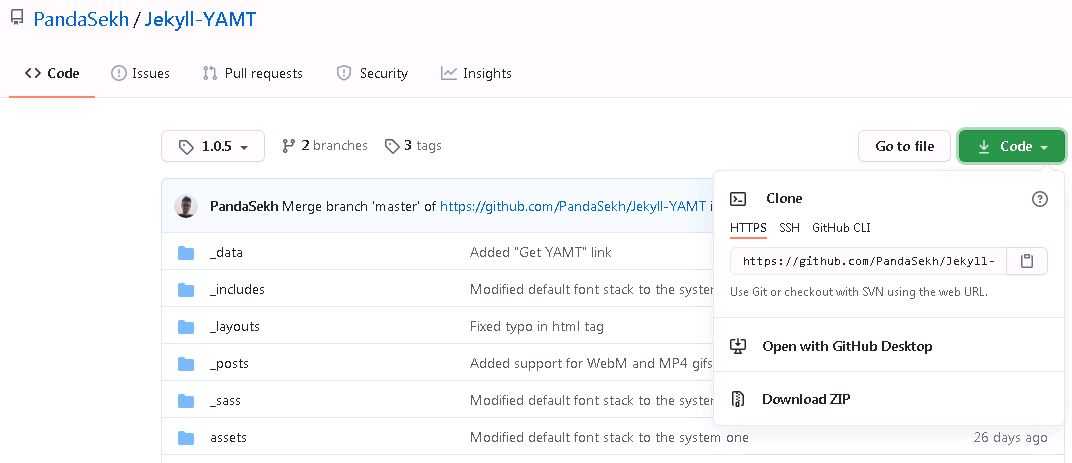Click the terminal icon next to Clone
This screenshot has width=1072, height=463.
(x=738, y=199)
